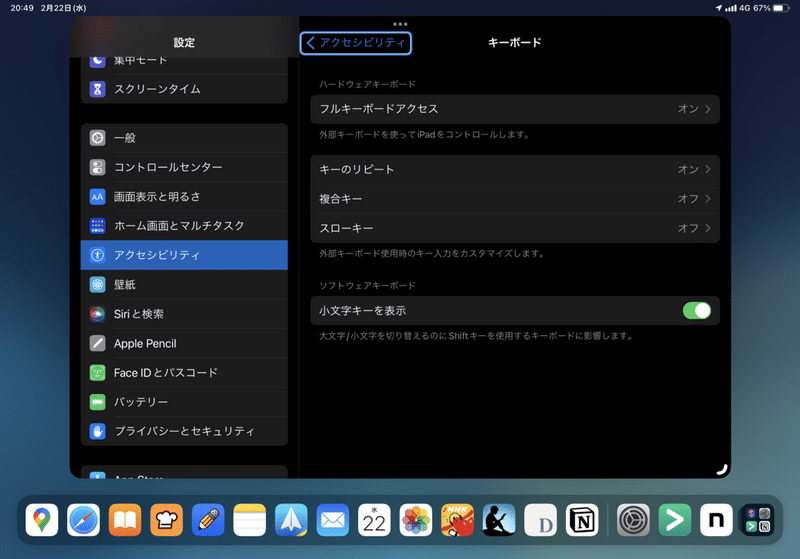Image resolution: width=800 pixels, height=559 pixels.
Task: Launch the Photos app
Action: point(416,520)
